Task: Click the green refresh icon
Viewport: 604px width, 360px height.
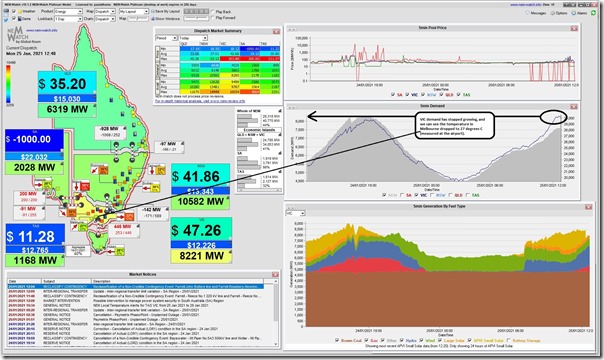Action: [594, 13]
